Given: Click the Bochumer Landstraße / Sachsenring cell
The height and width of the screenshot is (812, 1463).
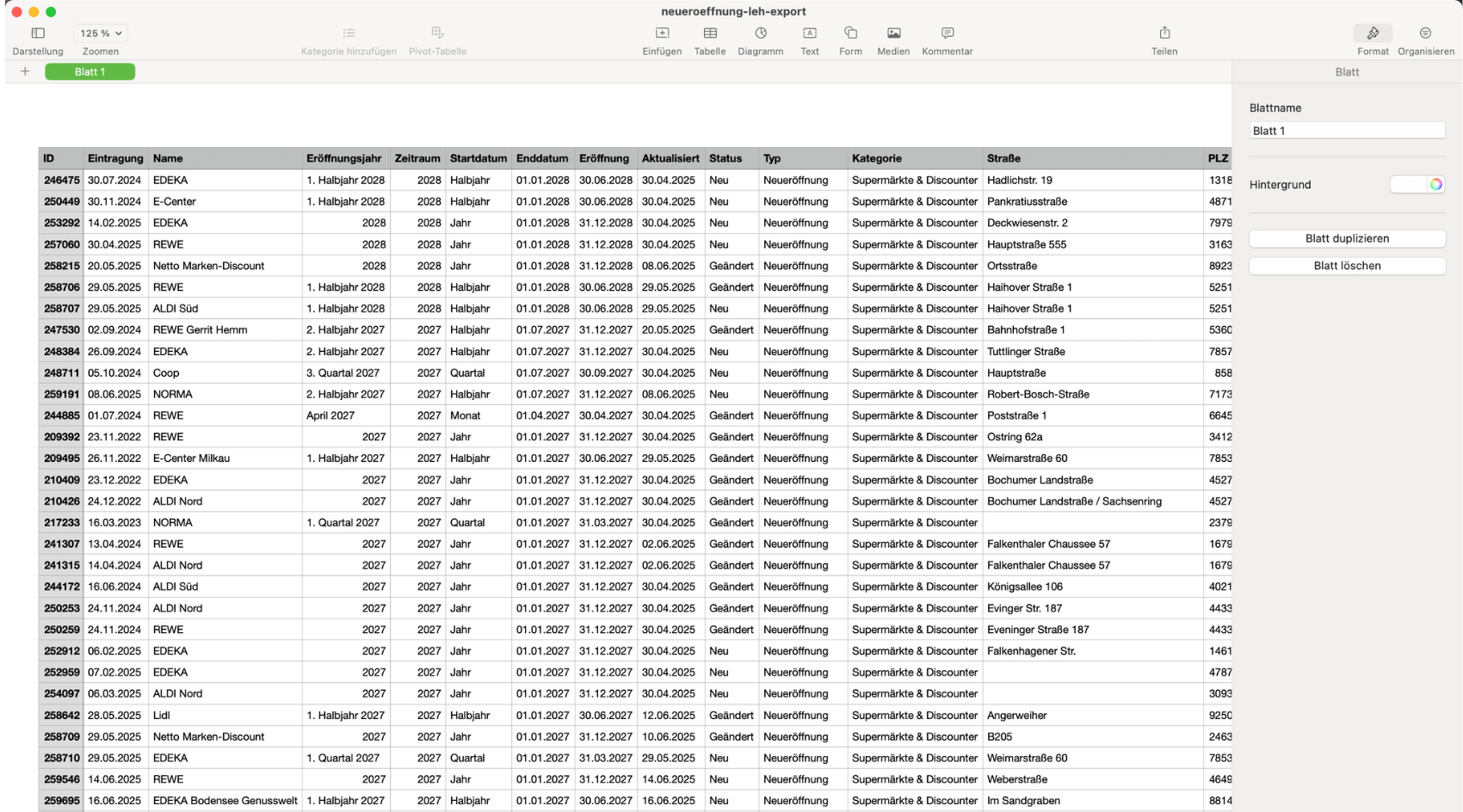Looking at the screenshot, I should [x=1093, y=501].
